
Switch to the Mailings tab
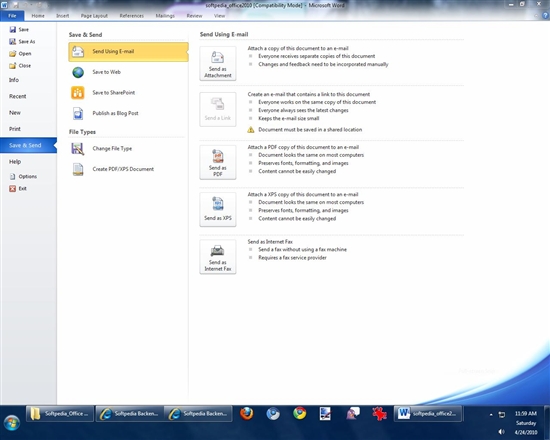(165, 16)
